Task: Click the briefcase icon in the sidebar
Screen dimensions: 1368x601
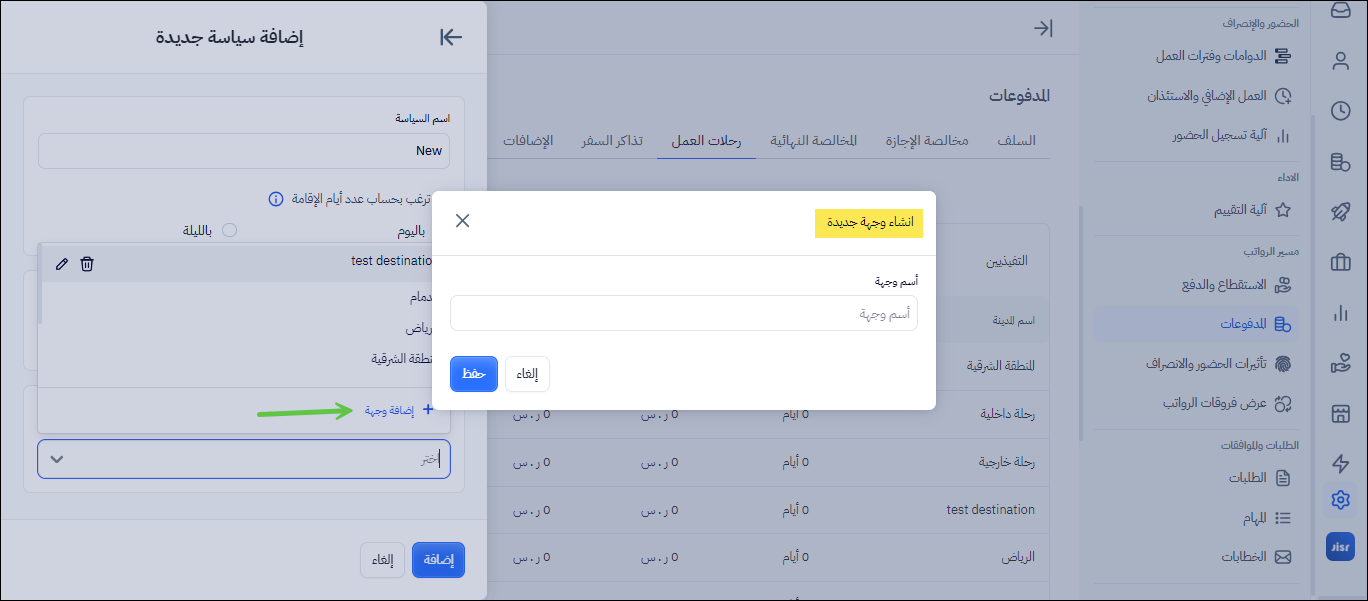Action: pyautogui.click(x=1341, y=263)
